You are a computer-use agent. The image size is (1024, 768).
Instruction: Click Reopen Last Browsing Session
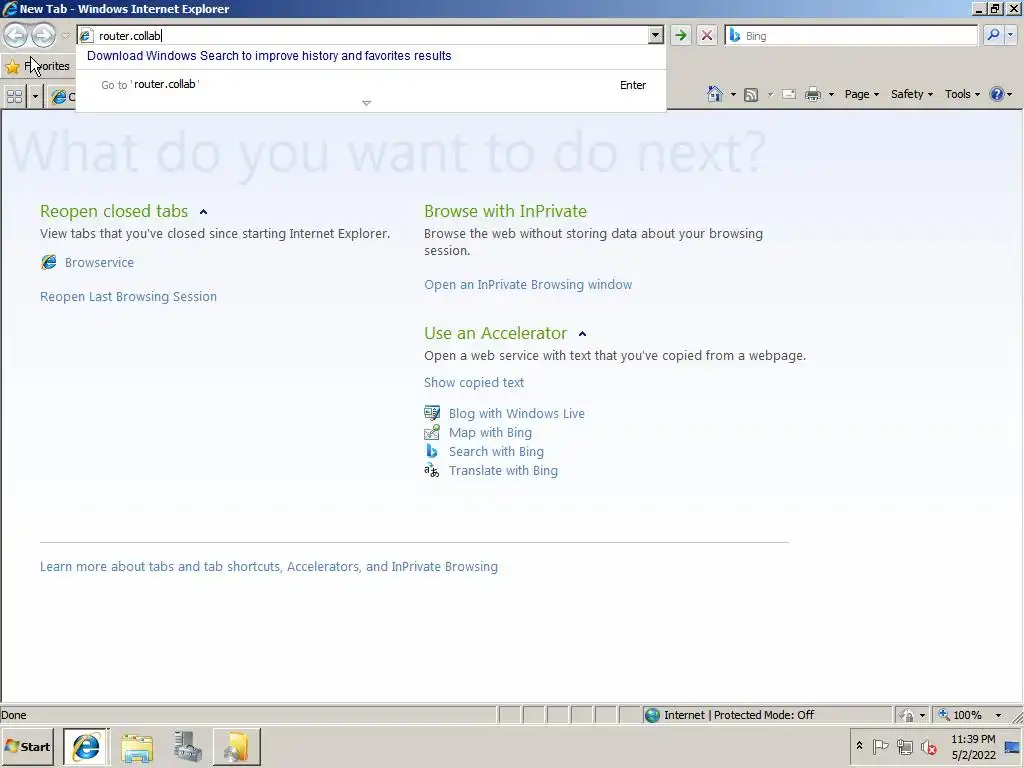128,296
